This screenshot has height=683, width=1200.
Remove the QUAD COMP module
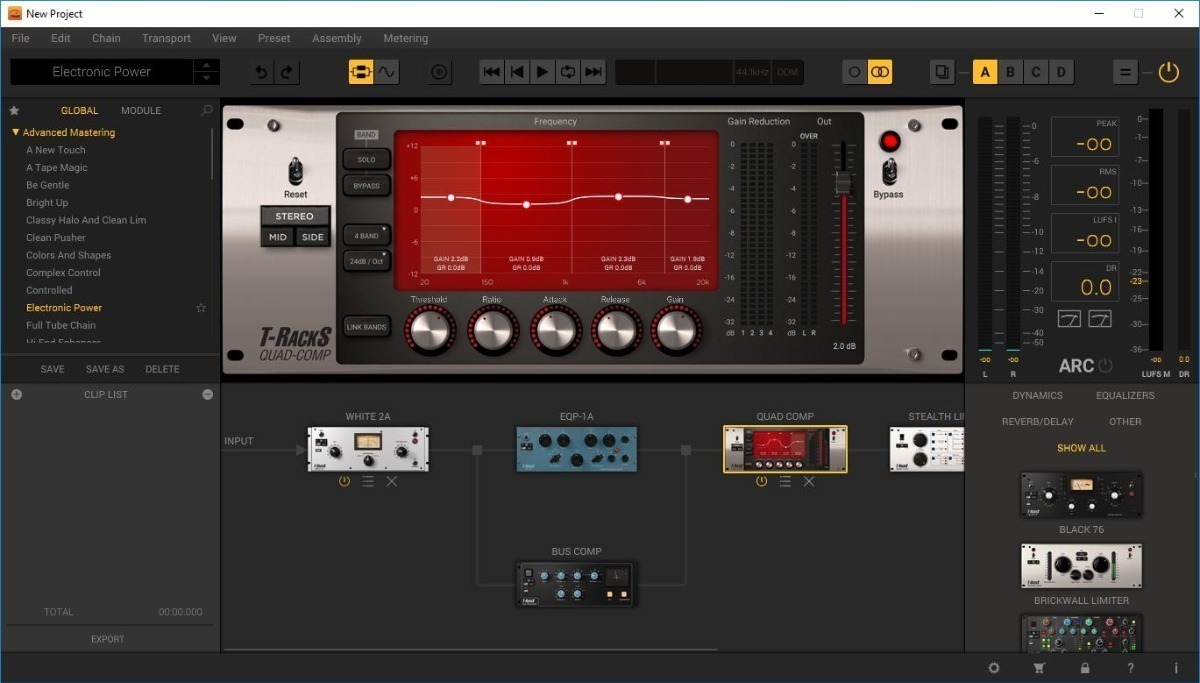click(x=809, y=482)
